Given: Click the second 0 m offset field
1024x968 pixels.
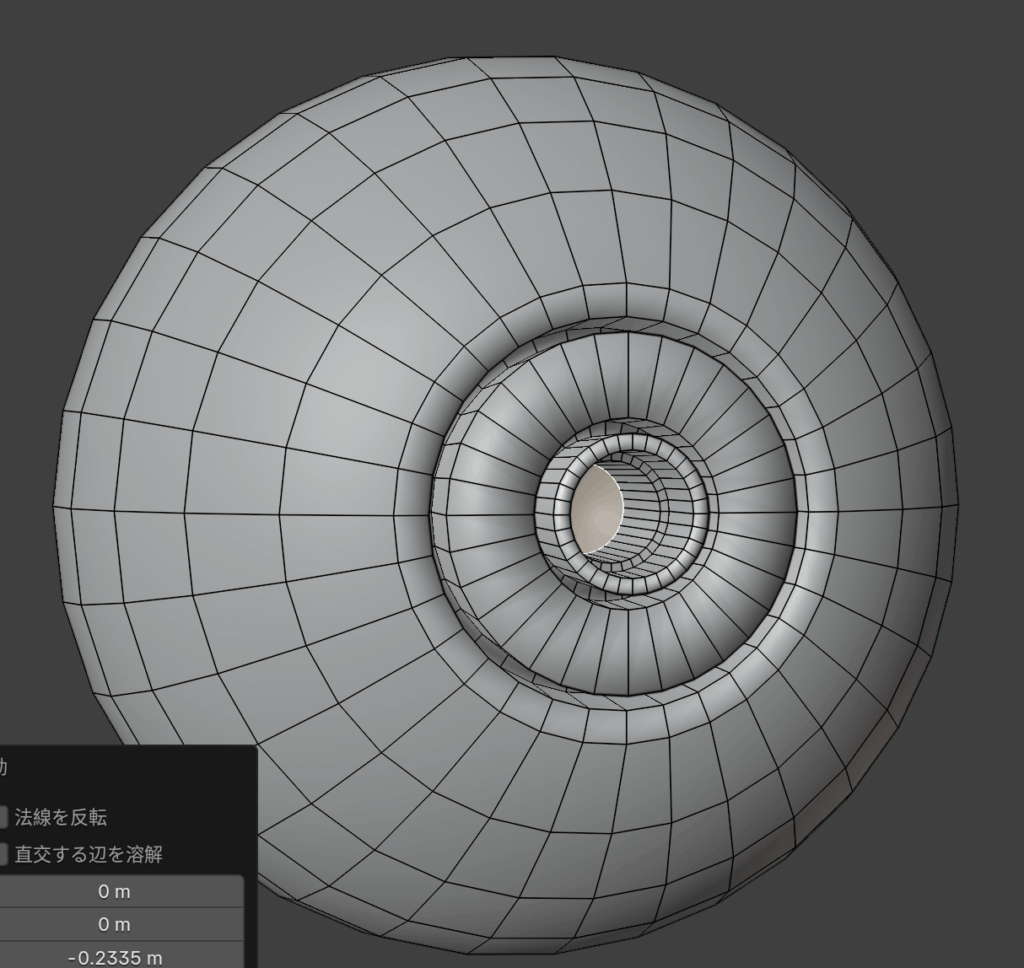Looking at the screenshot, I should coord(121,924).
